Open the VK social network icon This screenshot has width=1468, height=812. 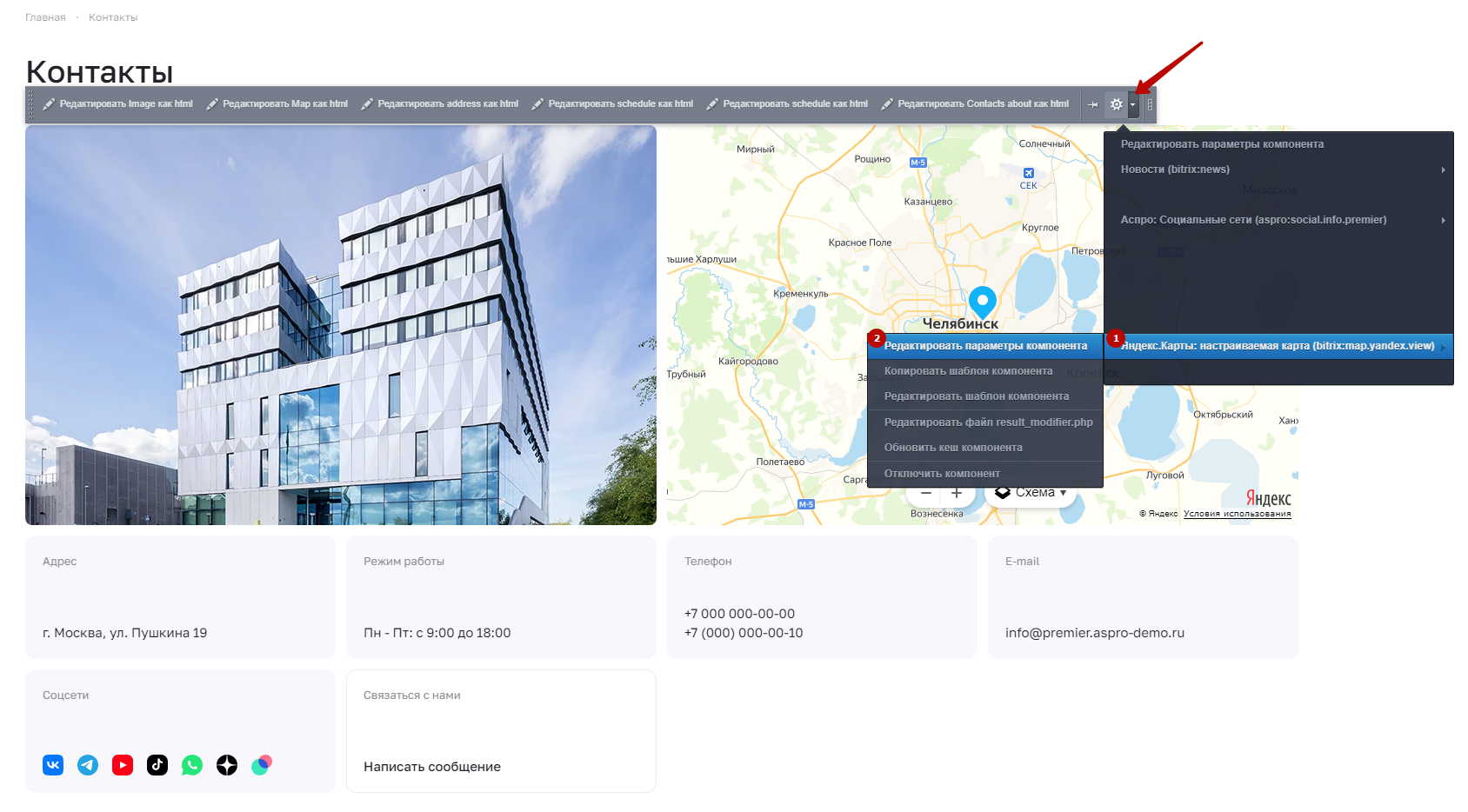point(53,765)
